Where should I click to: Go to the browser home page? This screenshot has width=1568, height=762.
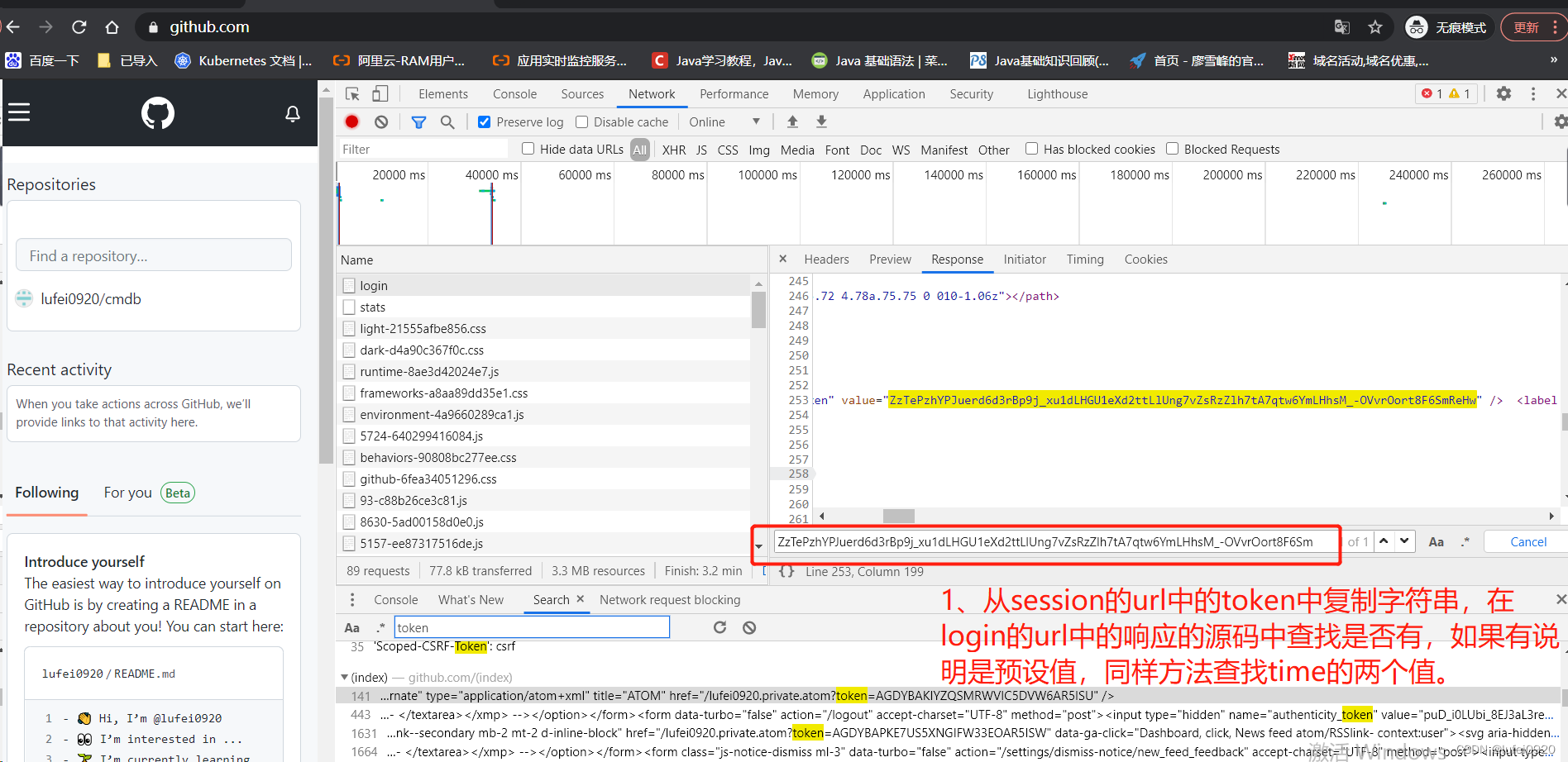pos(112,27)
